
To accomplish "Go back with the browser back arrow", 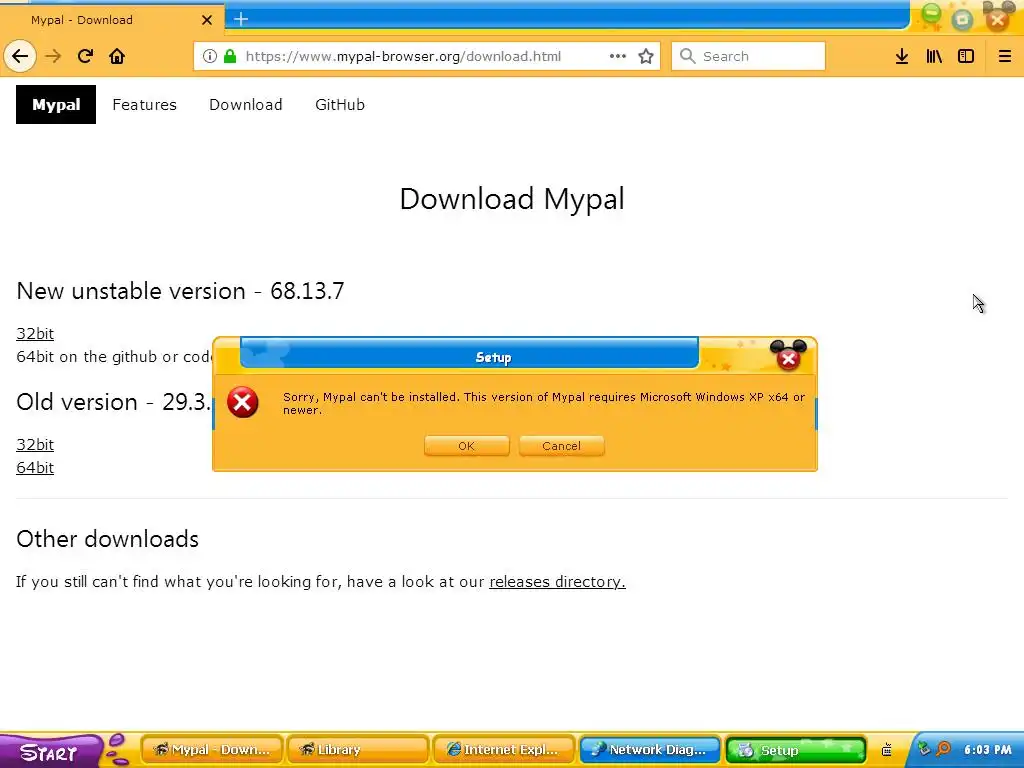I will [x=20, y=56].
